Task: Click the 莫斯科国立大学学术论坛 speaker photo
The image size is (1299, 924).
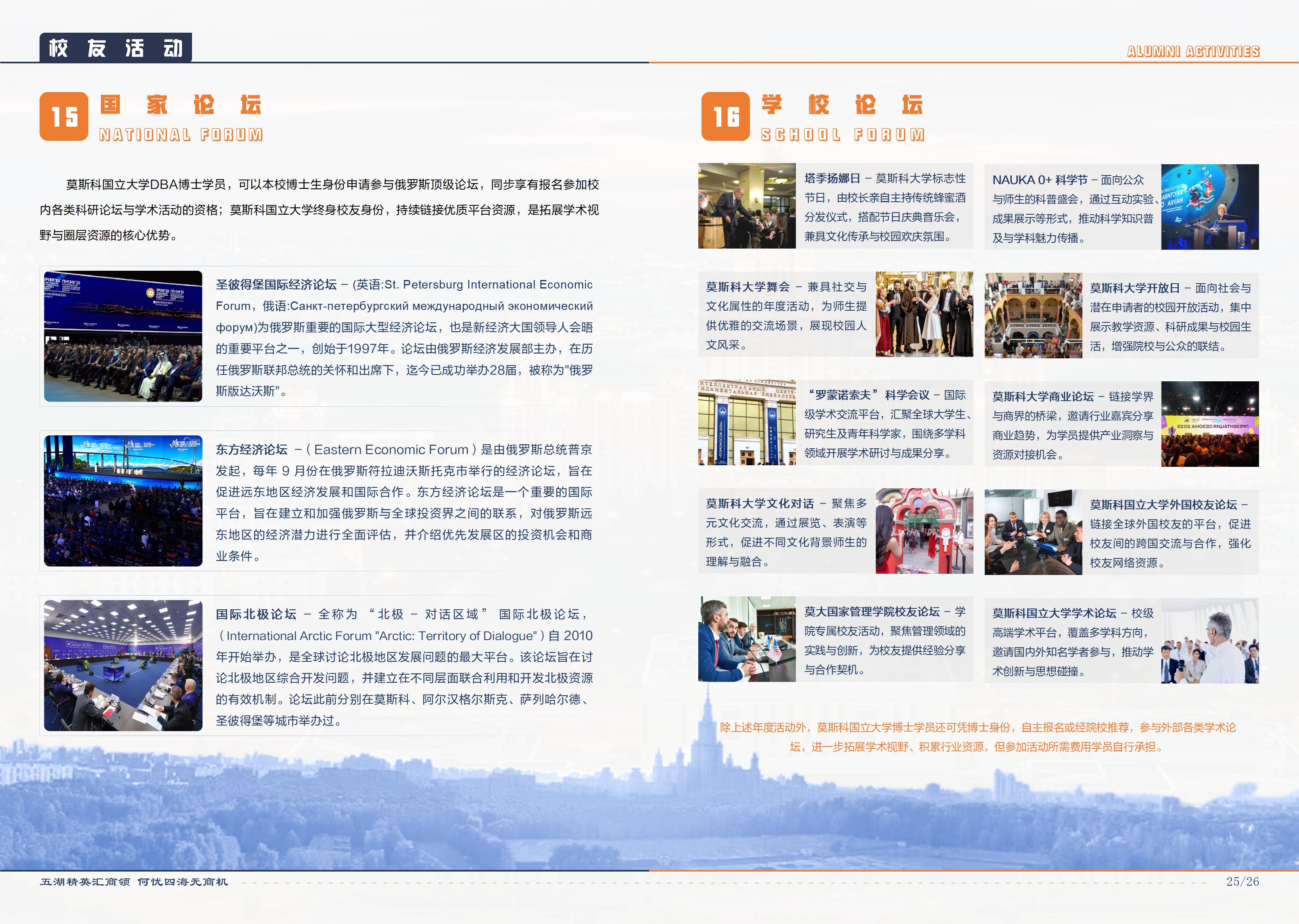Action: [1210, 641]
